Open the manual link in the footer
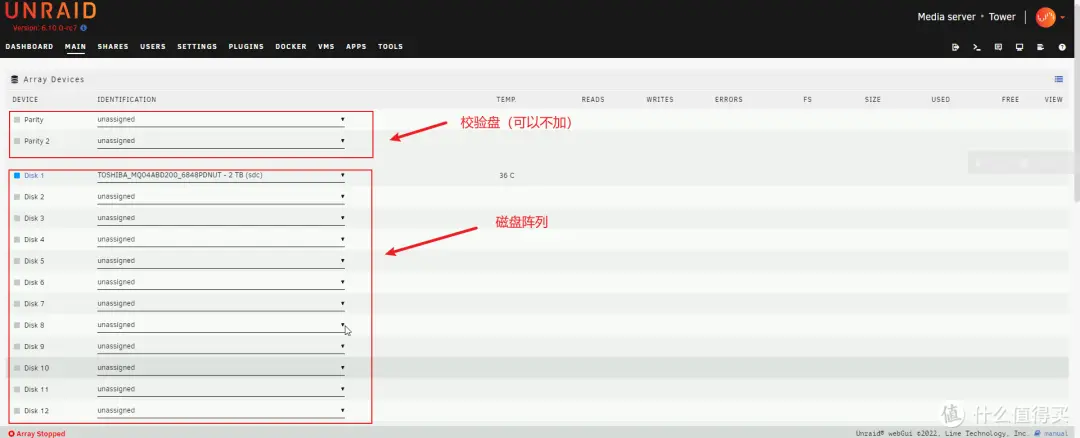Image resolution: width=1080 pixels, height=438 pixels. pyautogui.click(x=1055, y=433)
